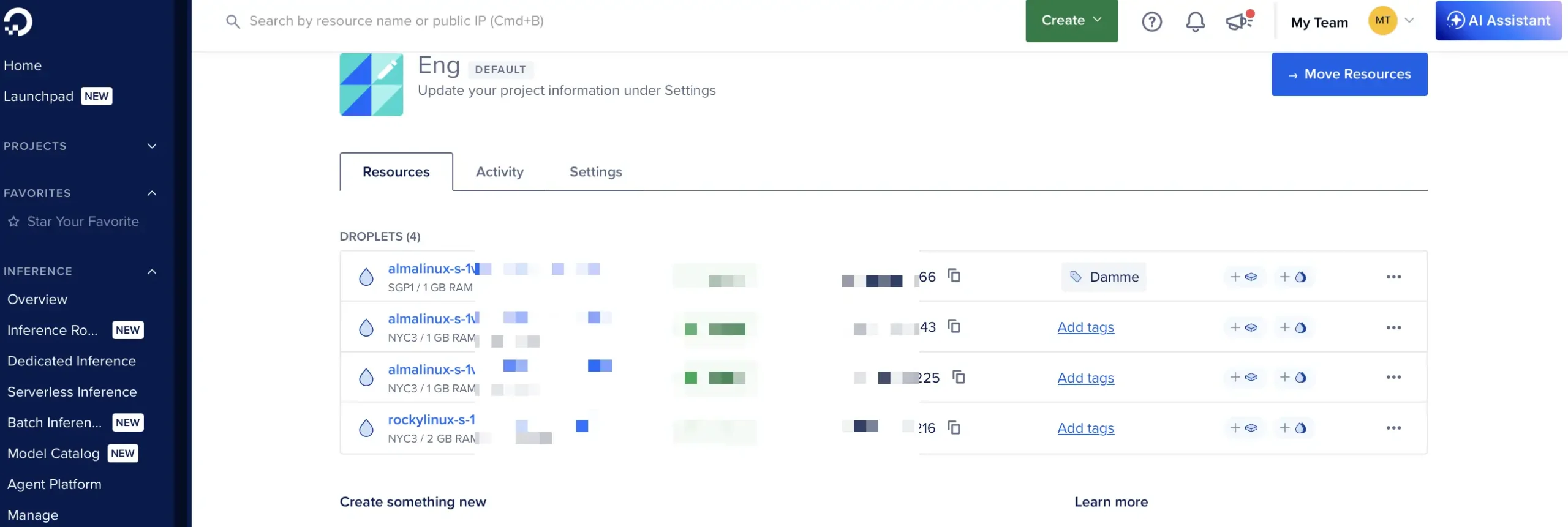Viewport: 1568px width, 527px height.
Task: Click the Move Resources button
Action: coord(1349,74)
